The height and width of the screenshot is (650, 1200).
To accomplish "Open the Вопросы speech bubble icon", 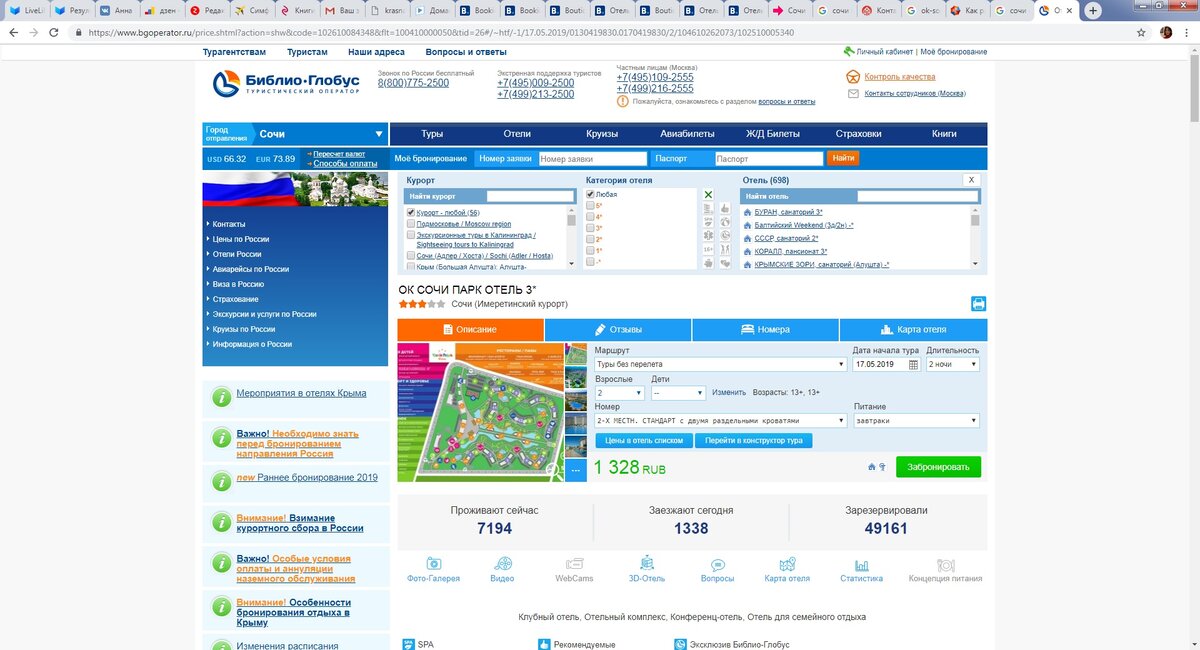I will [x=717, y=565].
